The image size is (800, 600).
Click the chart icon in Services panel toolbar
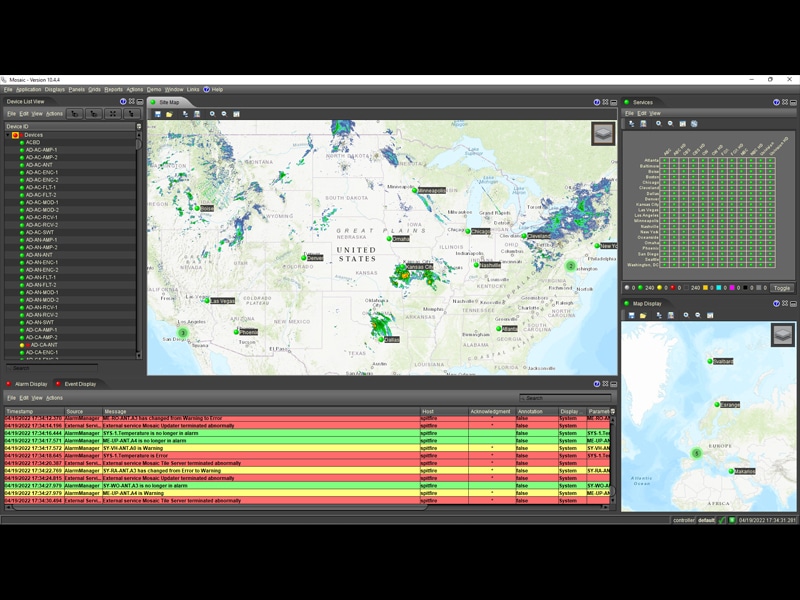pyautogui.click(x=681, y=123)
